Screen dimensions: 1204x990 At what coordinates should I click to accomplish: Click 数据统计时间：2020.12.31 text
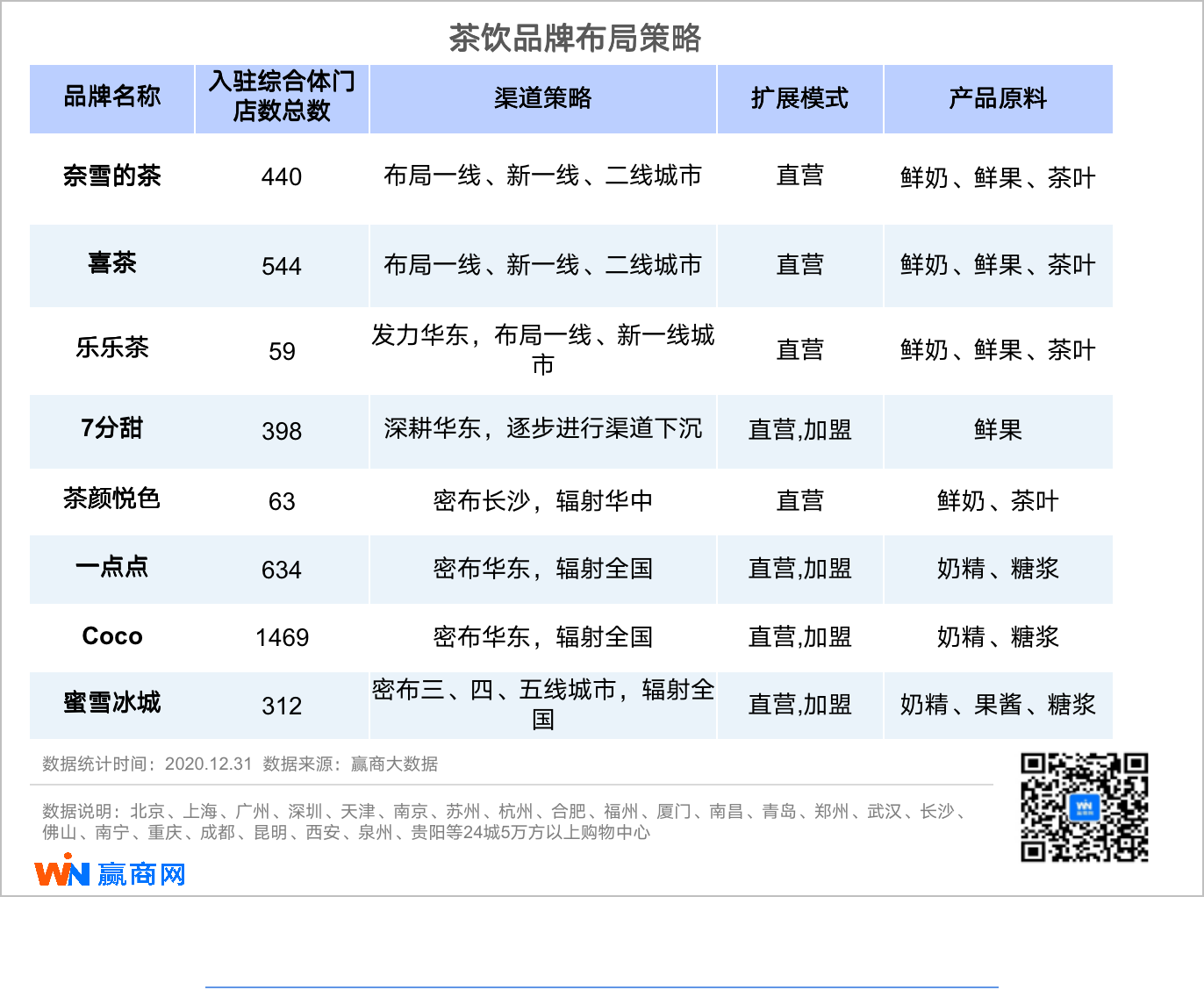(x=147, y=764)
